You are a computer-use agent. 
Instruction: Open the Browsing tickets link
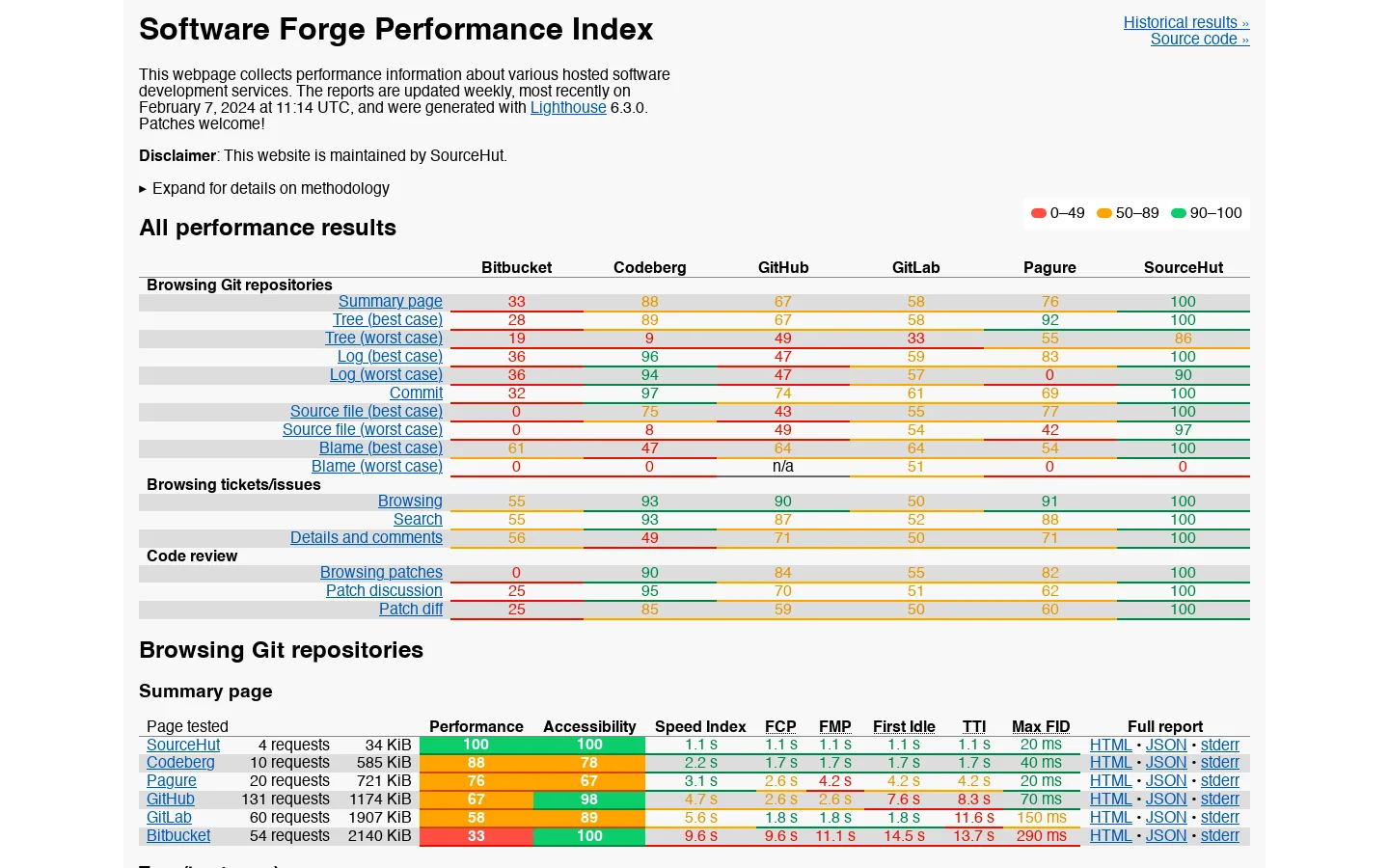[410, 501]
